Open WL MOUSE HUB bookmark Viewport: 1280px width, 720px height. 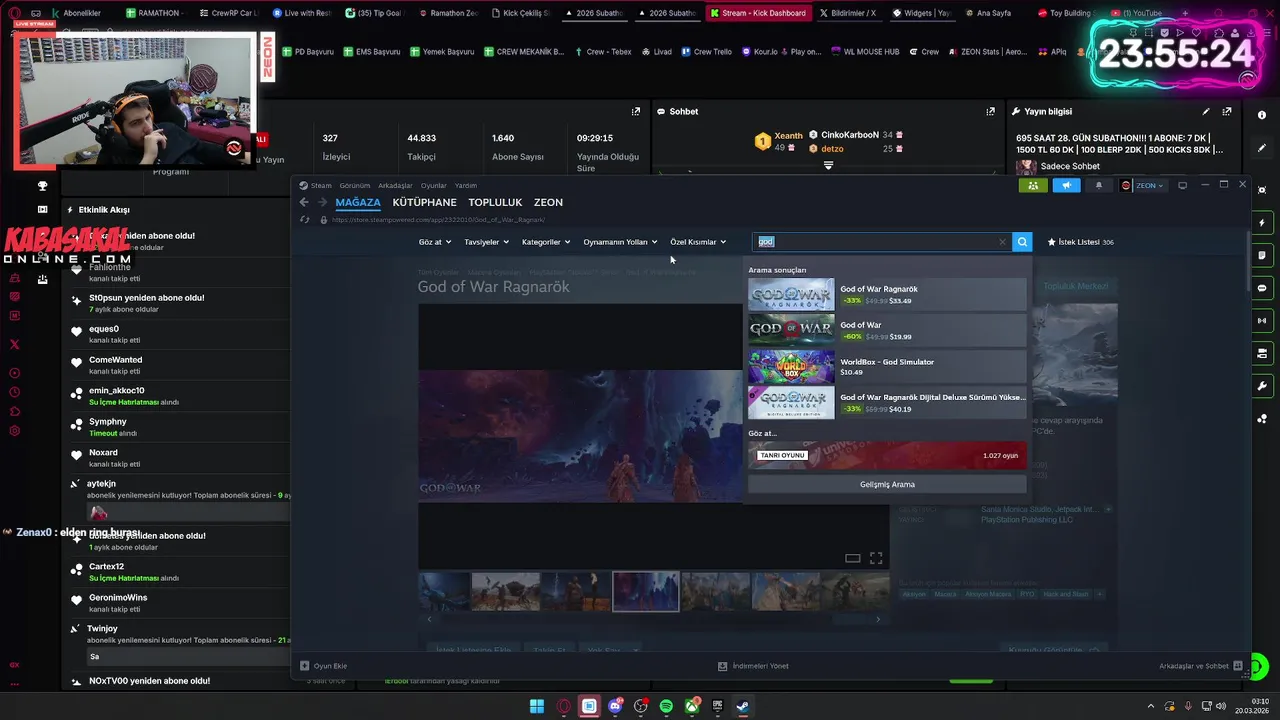click(x=865, y=51)
